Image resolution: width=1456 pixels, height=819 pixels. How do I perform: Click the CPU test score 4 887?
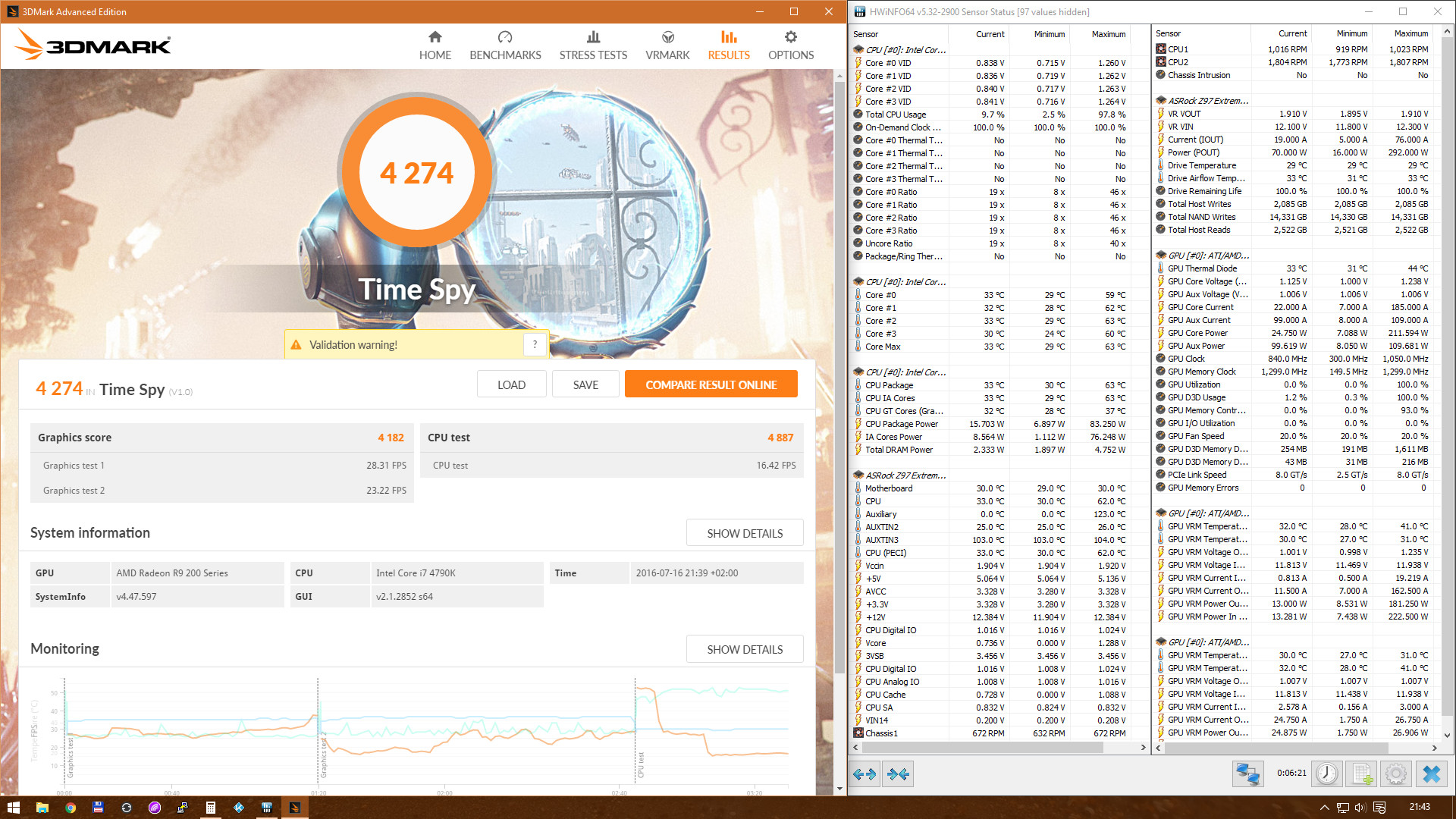[x=780, y=438]
